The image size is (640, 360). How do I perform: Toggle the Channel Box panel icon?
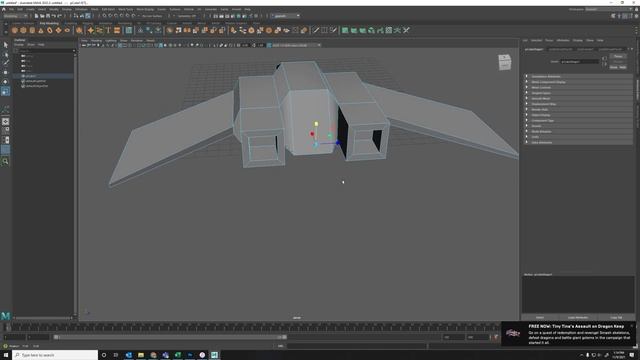[x=636, y=16]
